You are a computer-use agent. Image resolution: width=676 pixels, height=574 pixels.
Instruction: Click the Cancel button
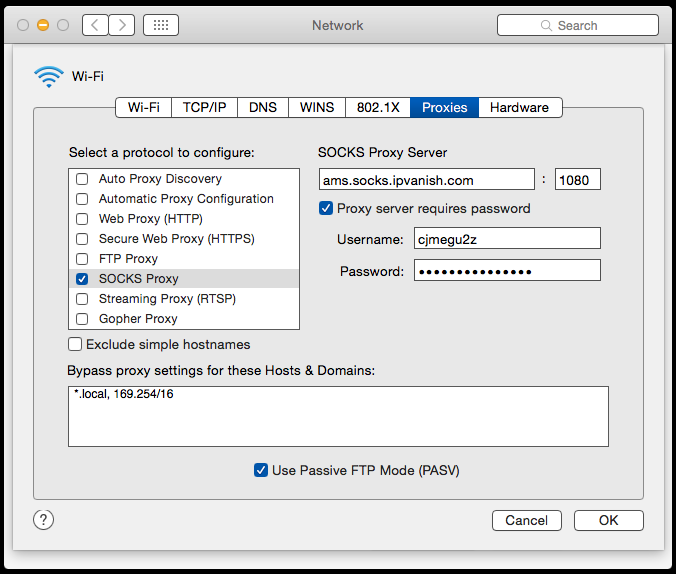[x=527, y=521]
